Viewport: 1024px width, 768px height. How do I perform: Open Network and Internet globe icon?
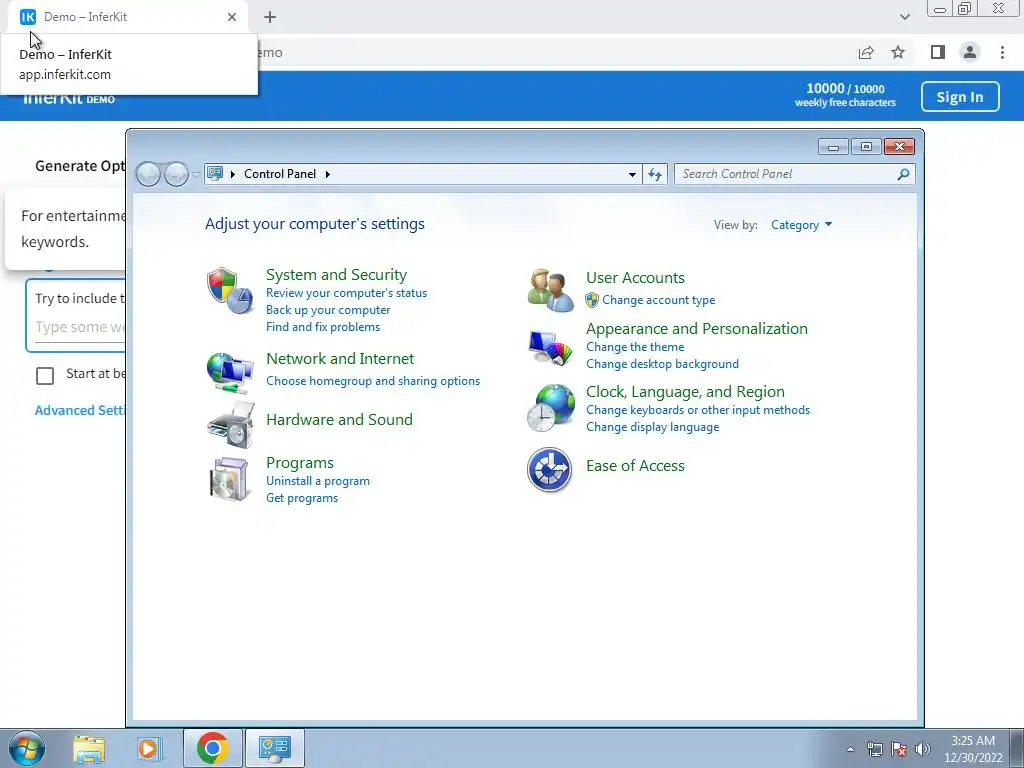[x=230, y=373]
